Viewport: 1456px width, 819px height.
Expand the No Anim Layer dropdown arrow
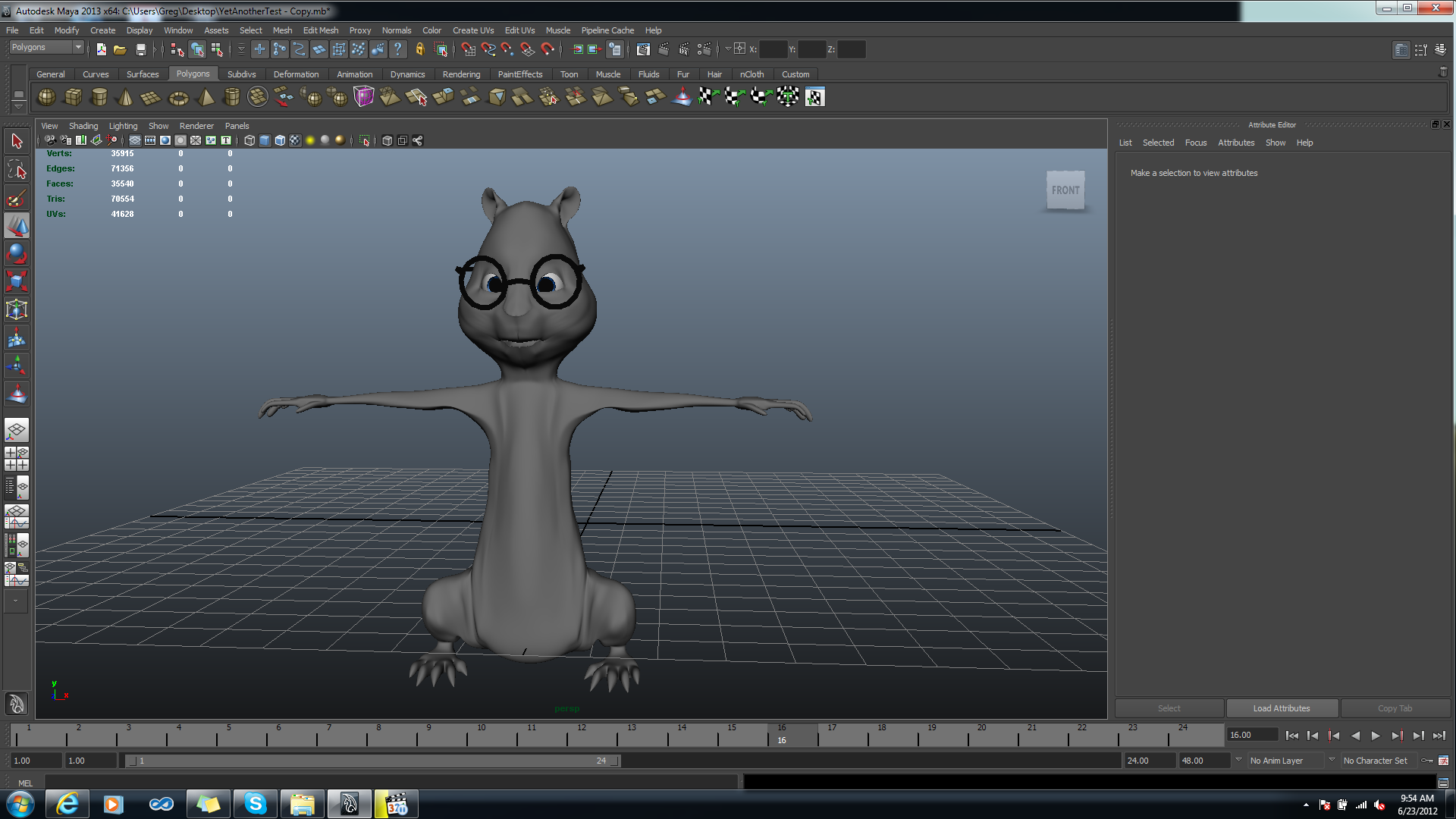coord(1239,760)
